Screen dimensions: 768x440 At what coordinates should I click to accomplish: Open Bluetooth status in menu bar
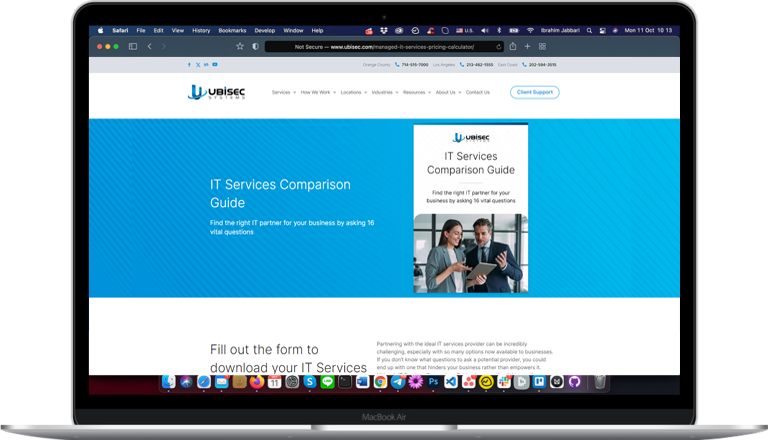click(x=499, y=30)
